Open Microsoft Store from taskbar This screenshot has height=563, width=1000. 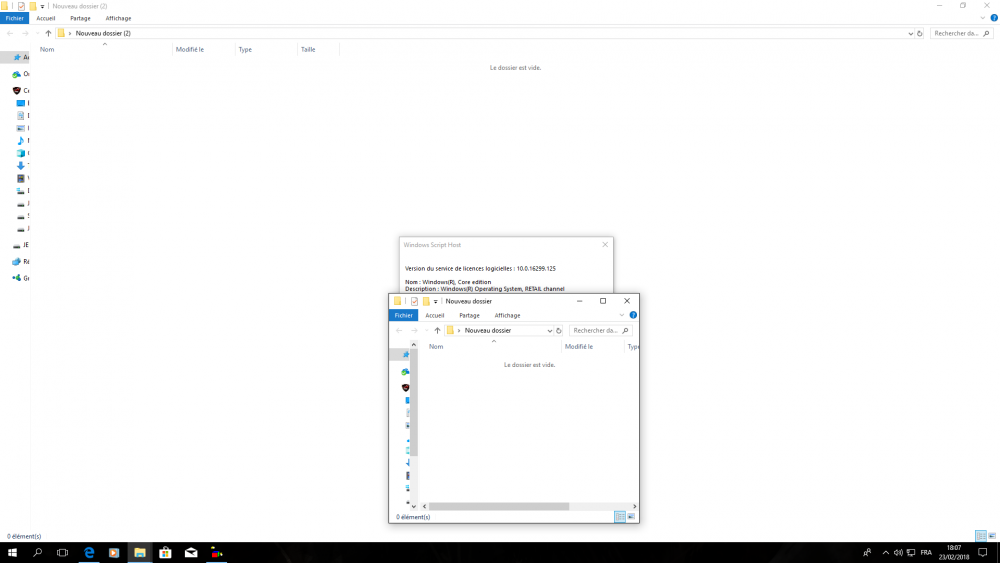165,553
